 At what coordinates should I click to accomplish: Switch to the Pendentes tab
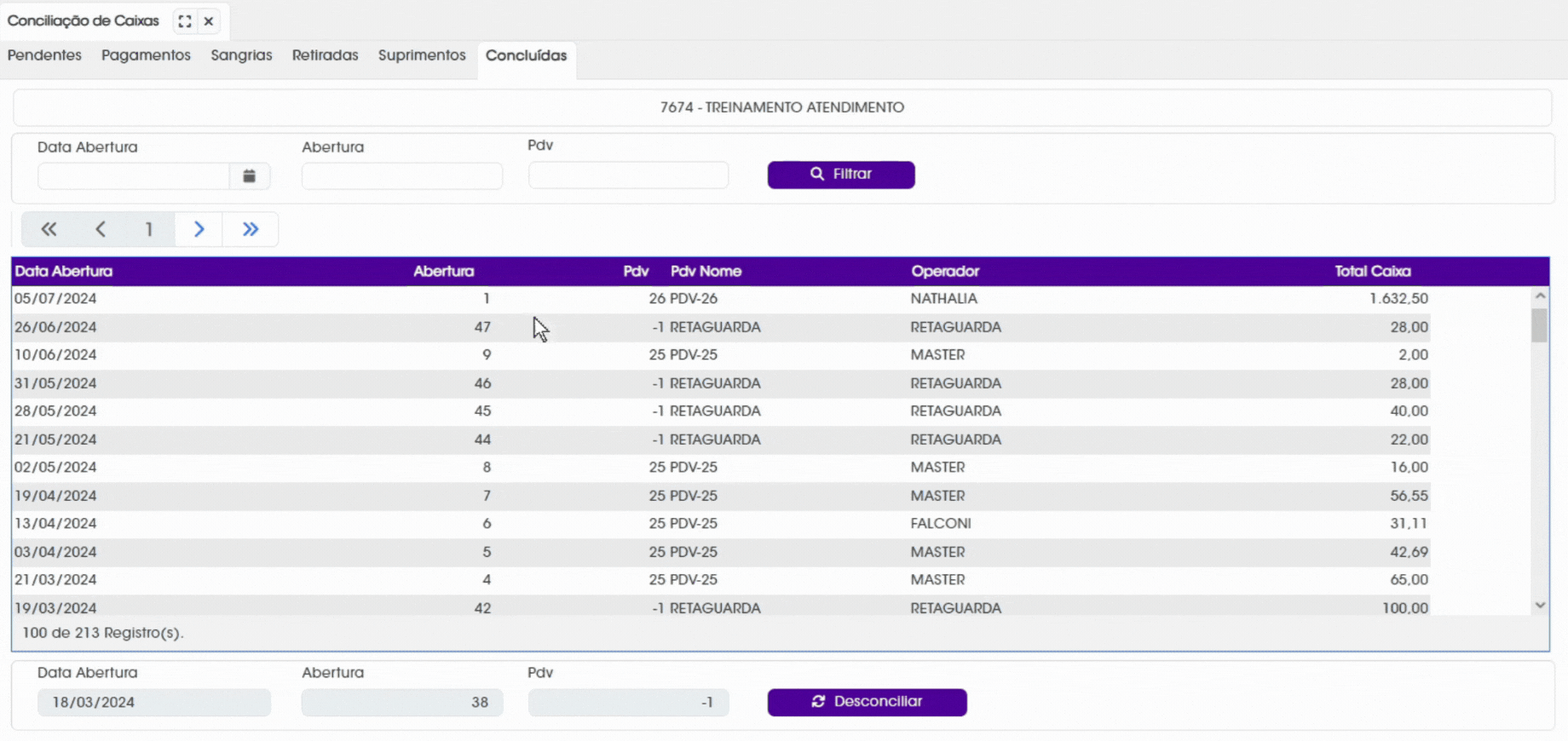point(44,55)
